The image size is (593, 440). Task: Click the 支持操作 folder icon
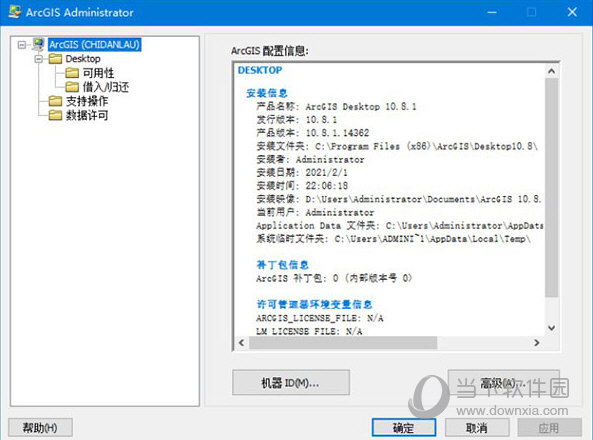click(x=56, y=101)
